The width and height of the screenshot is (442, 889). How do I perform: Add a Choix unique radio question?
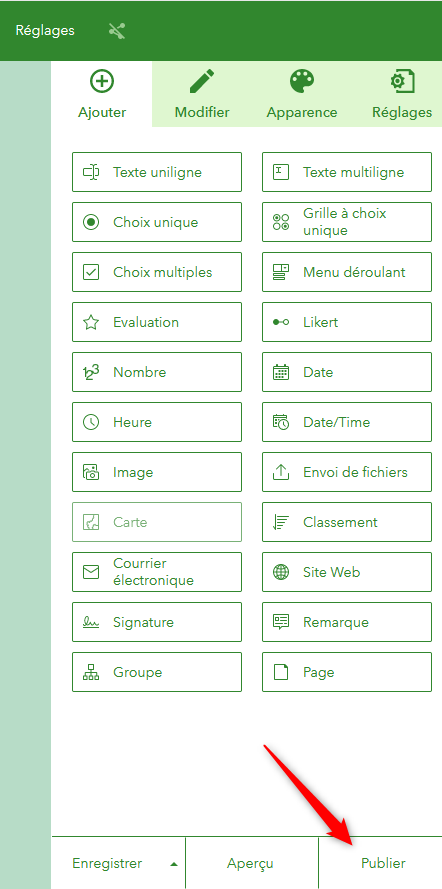[x=157, y=222]
